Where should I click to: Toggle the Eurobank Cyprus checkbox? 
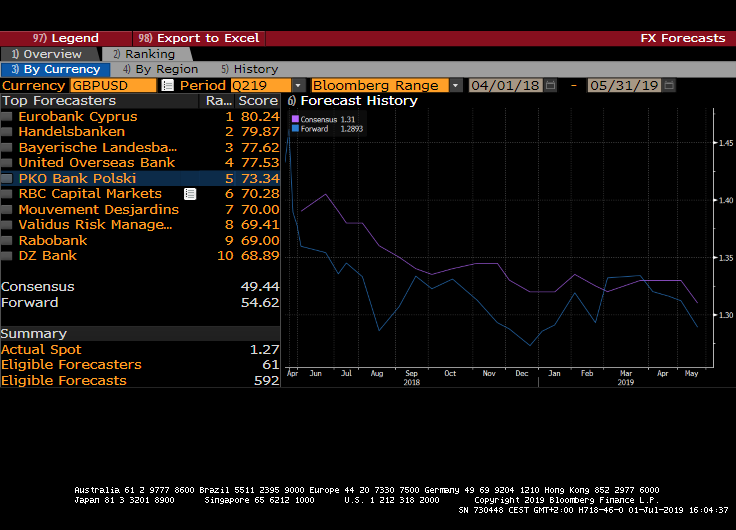coord(8,117)
